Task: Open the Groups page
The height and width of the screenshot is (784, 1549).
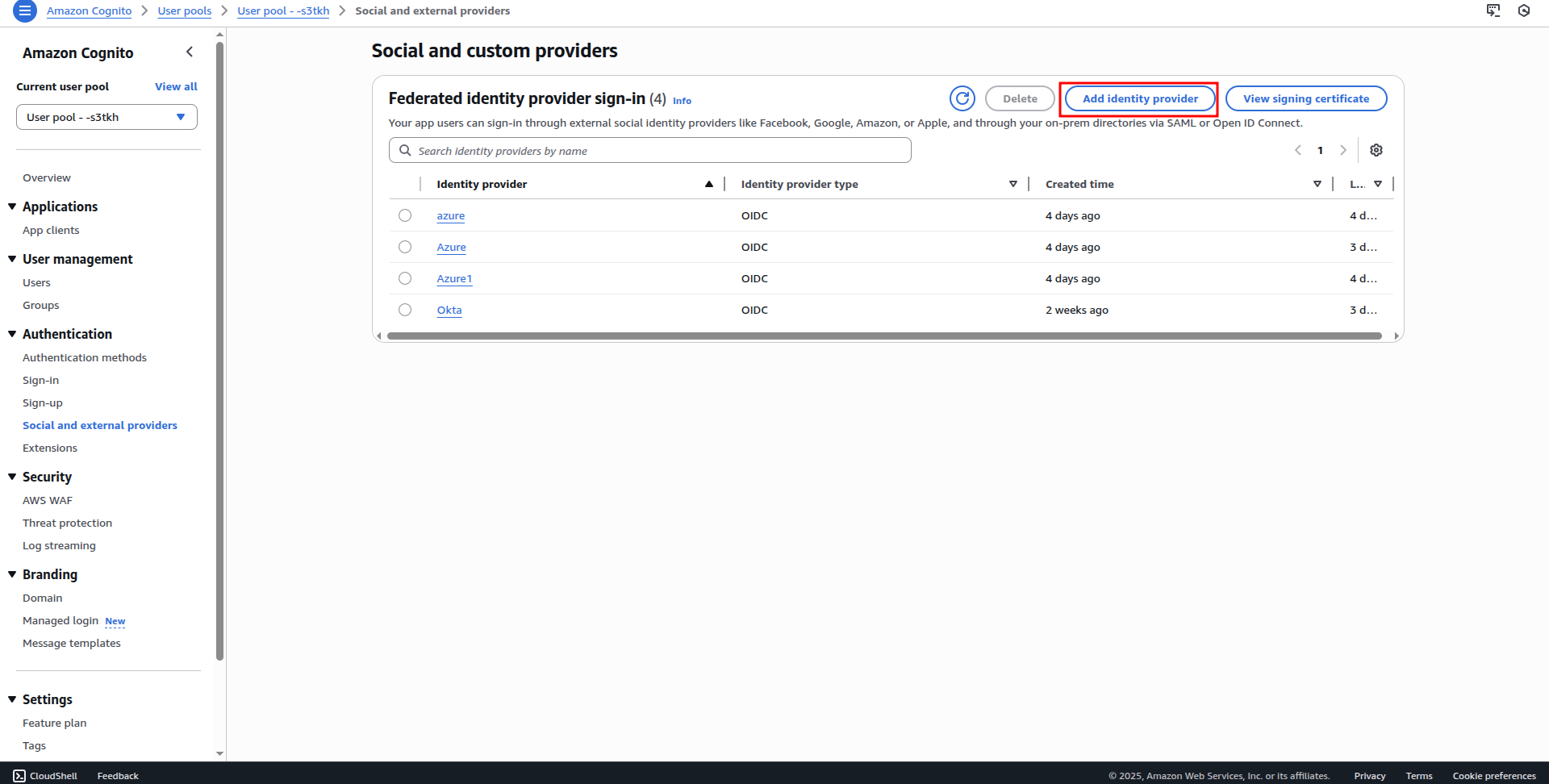Action: (x=41, y=305)
